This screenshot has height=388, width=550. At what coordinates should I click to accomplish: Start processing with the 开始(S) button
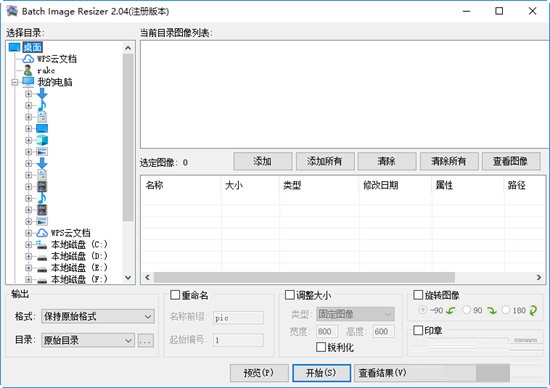(321, 373)
